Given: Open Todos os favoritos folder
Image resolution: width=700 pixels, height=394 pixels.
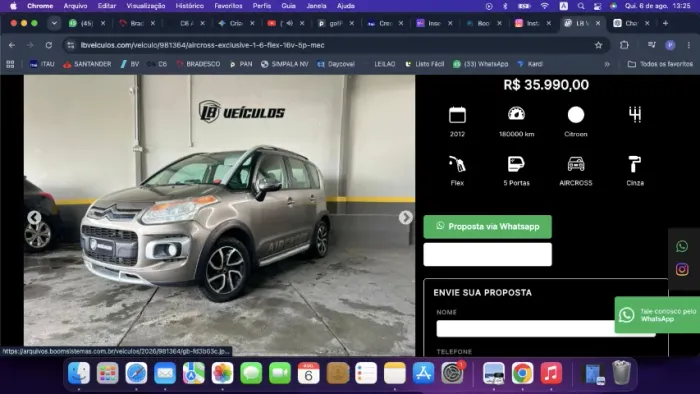Looking at the screenshot, I should [x=660, y=64].
